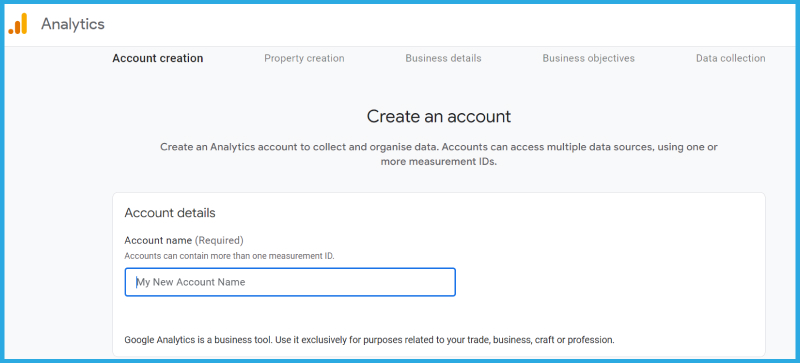Viewport: 800px width, 363px height.
Task: Click the Analytics title text
Action: tap(73, 24)
